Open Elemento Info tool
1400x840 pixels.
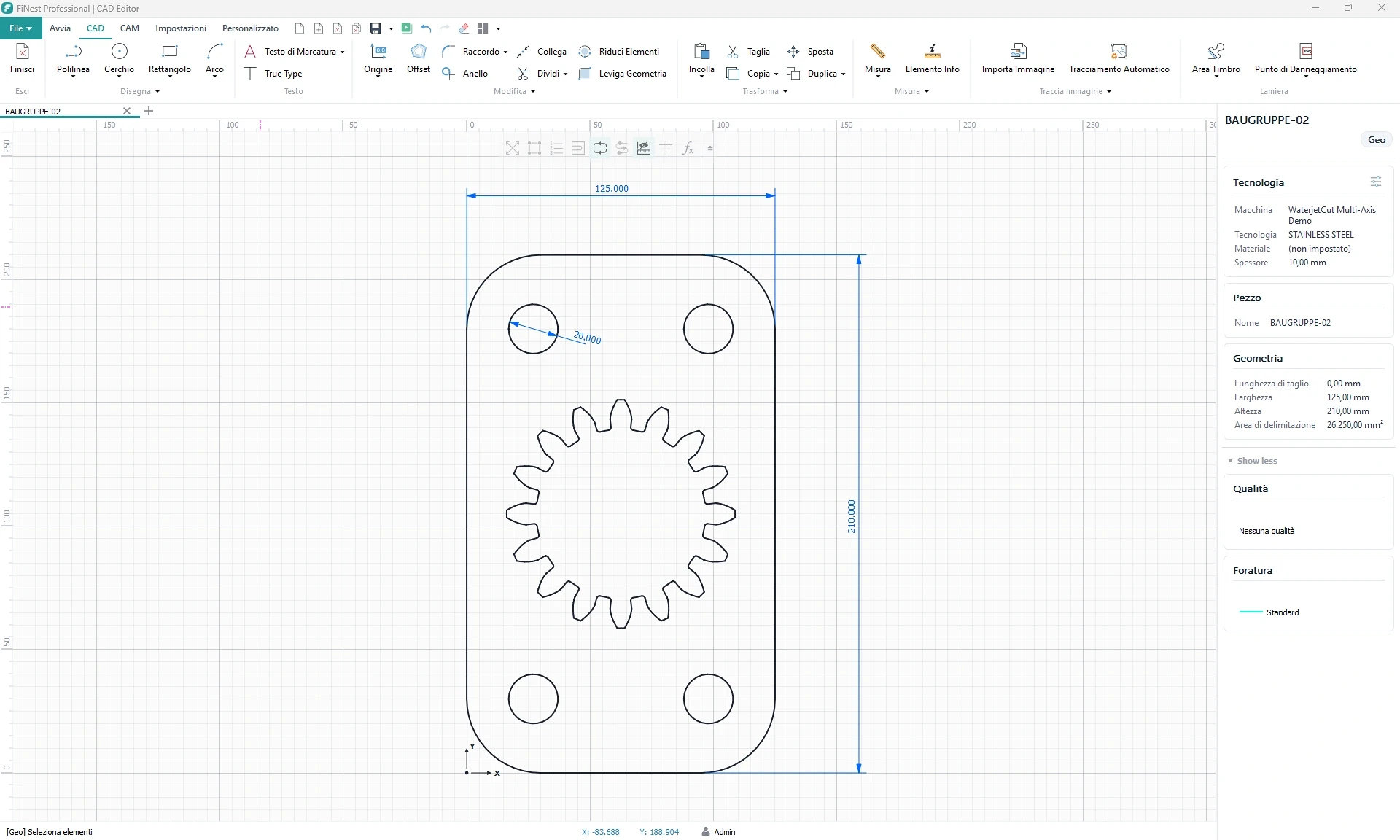(x=932, y=59)
